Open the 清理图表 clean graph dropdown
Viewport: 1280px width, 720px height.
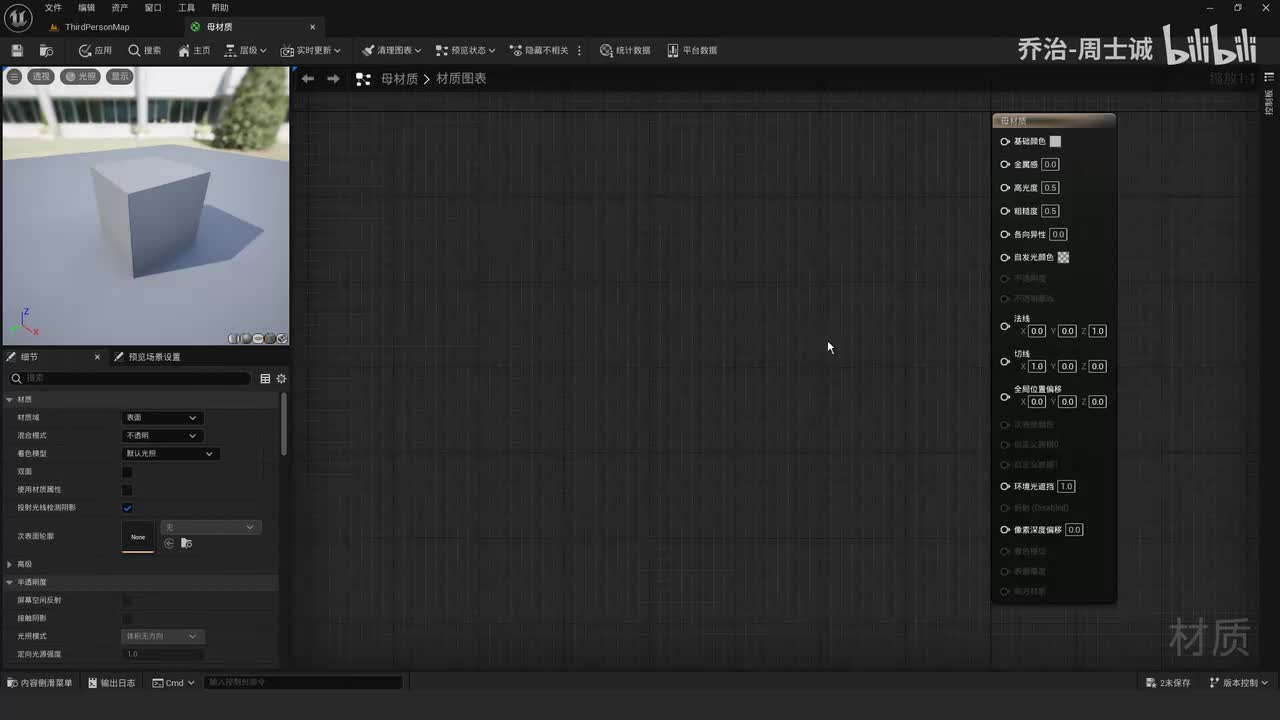coord(391,50)
